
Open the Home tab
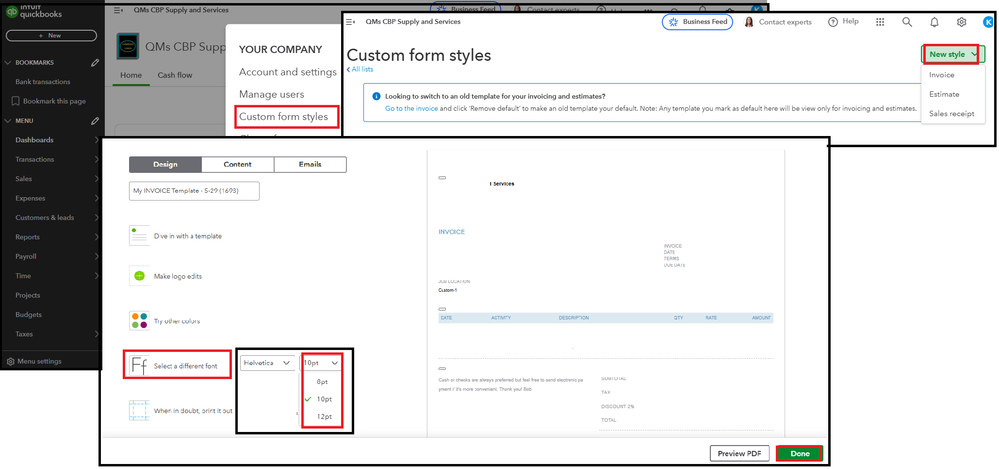pyautogui.click(x=131, y=75)
